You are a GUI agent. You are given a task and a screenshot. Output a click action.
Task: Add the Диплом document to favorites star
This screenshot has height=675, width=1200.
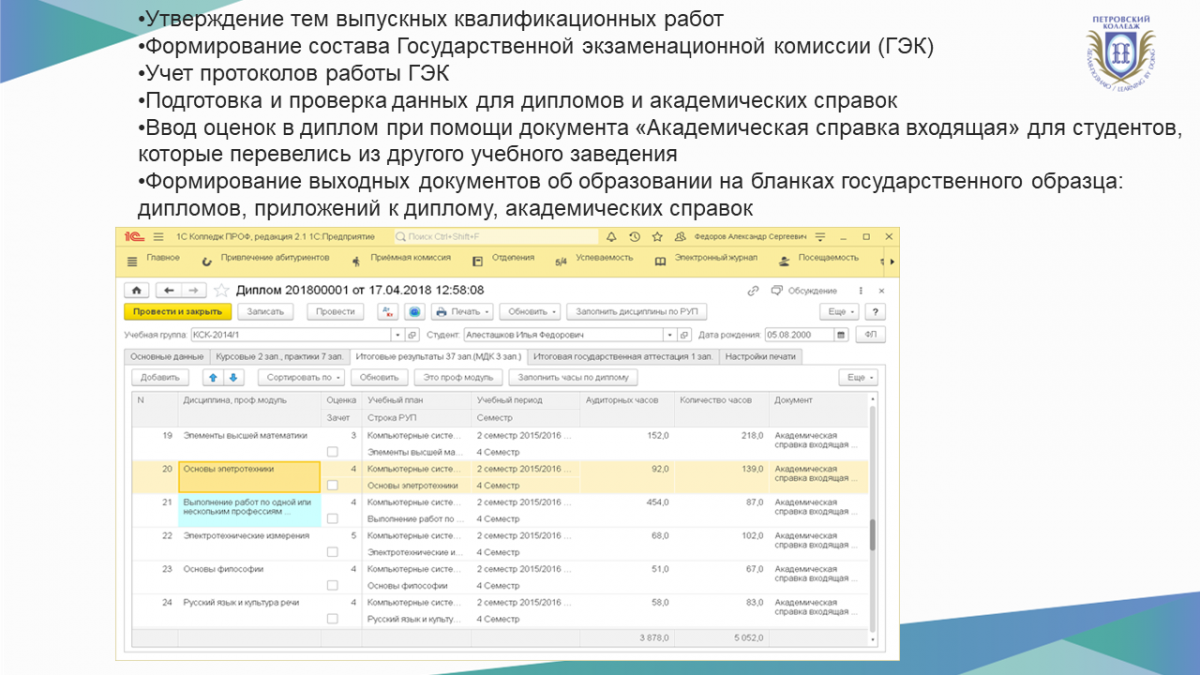221,290
